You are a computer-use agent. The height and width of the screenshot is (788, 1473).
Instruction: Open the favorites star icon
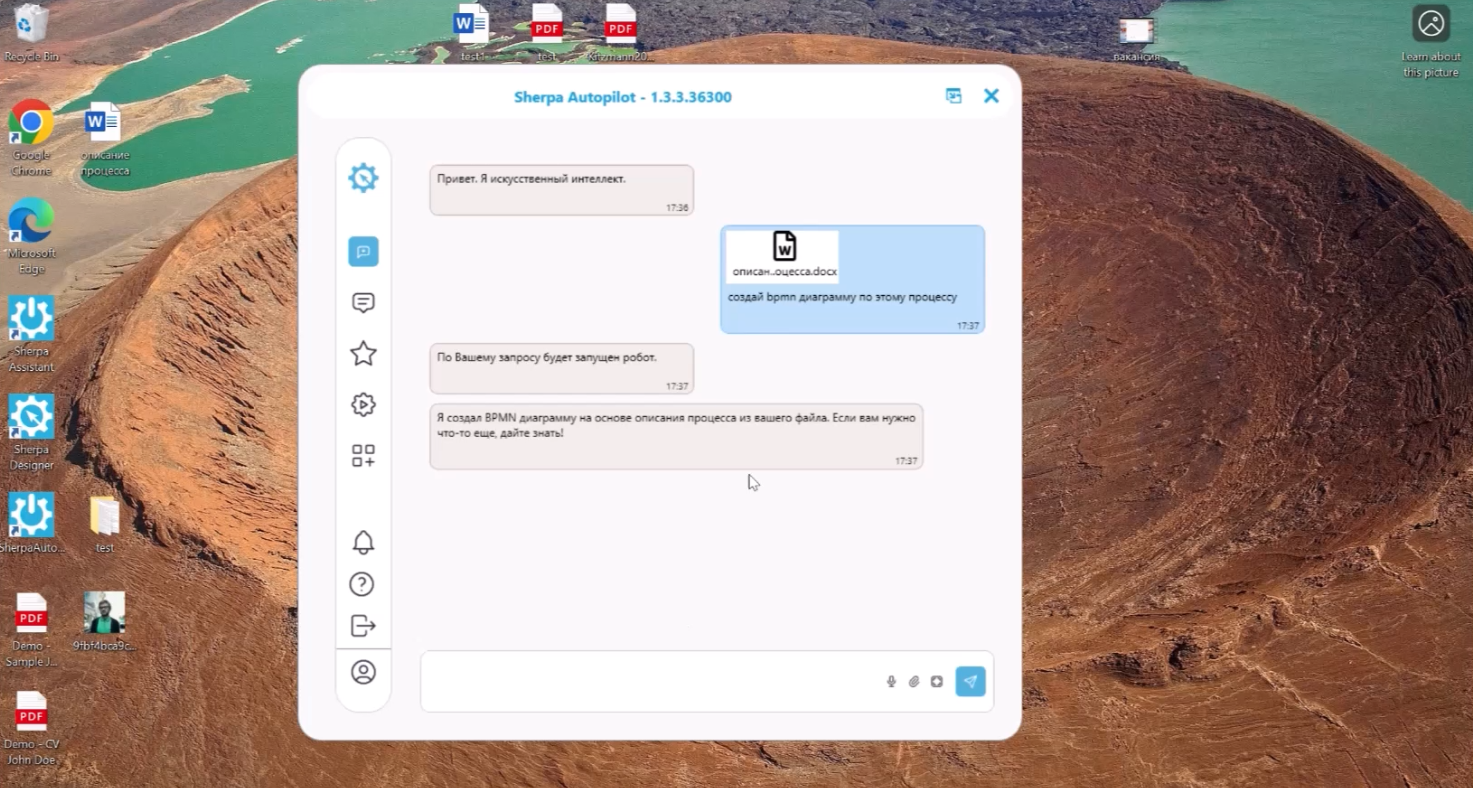pos(363,353)
